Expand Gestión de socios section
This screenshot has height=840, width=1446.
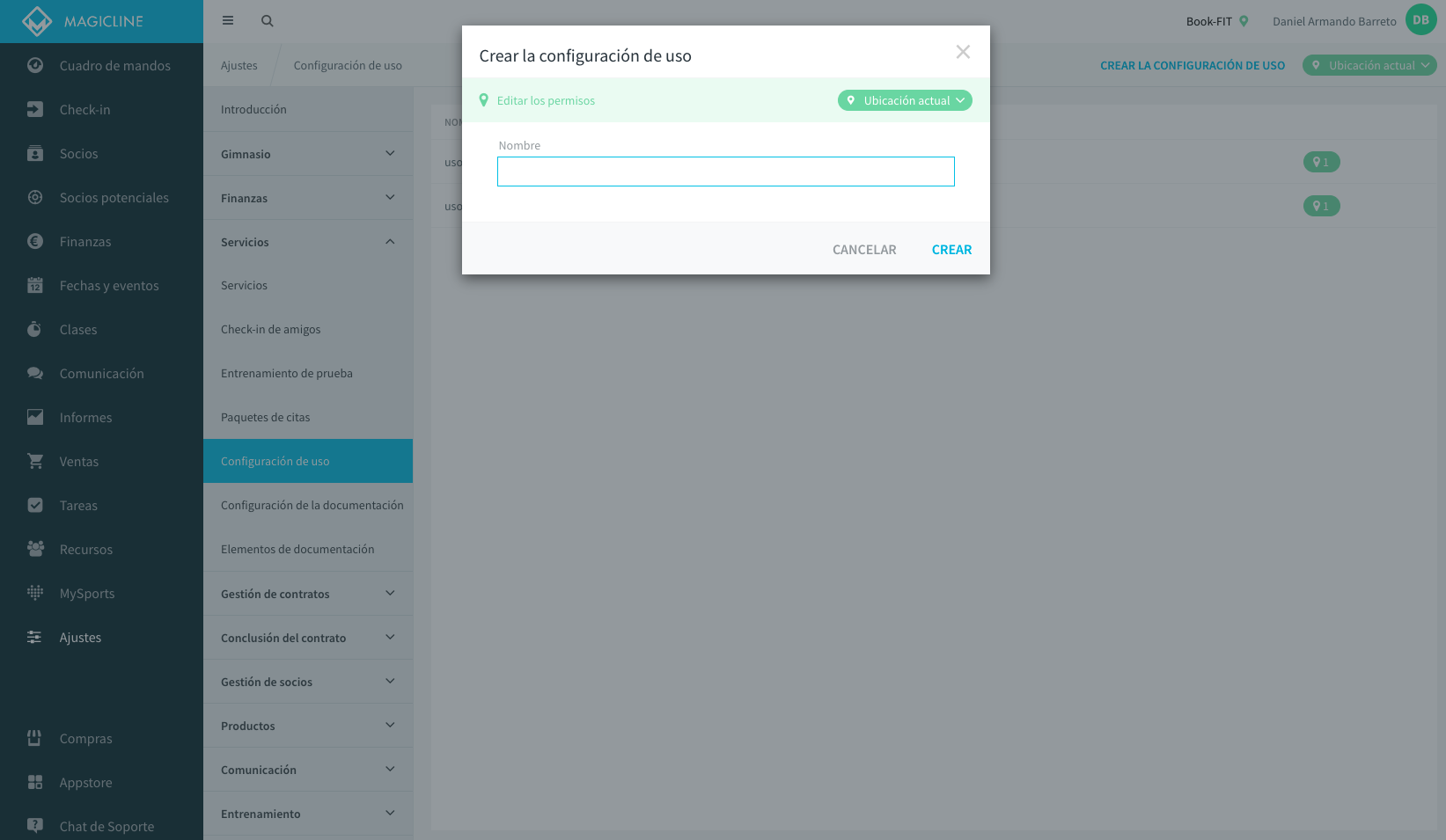tap(308, 682)
